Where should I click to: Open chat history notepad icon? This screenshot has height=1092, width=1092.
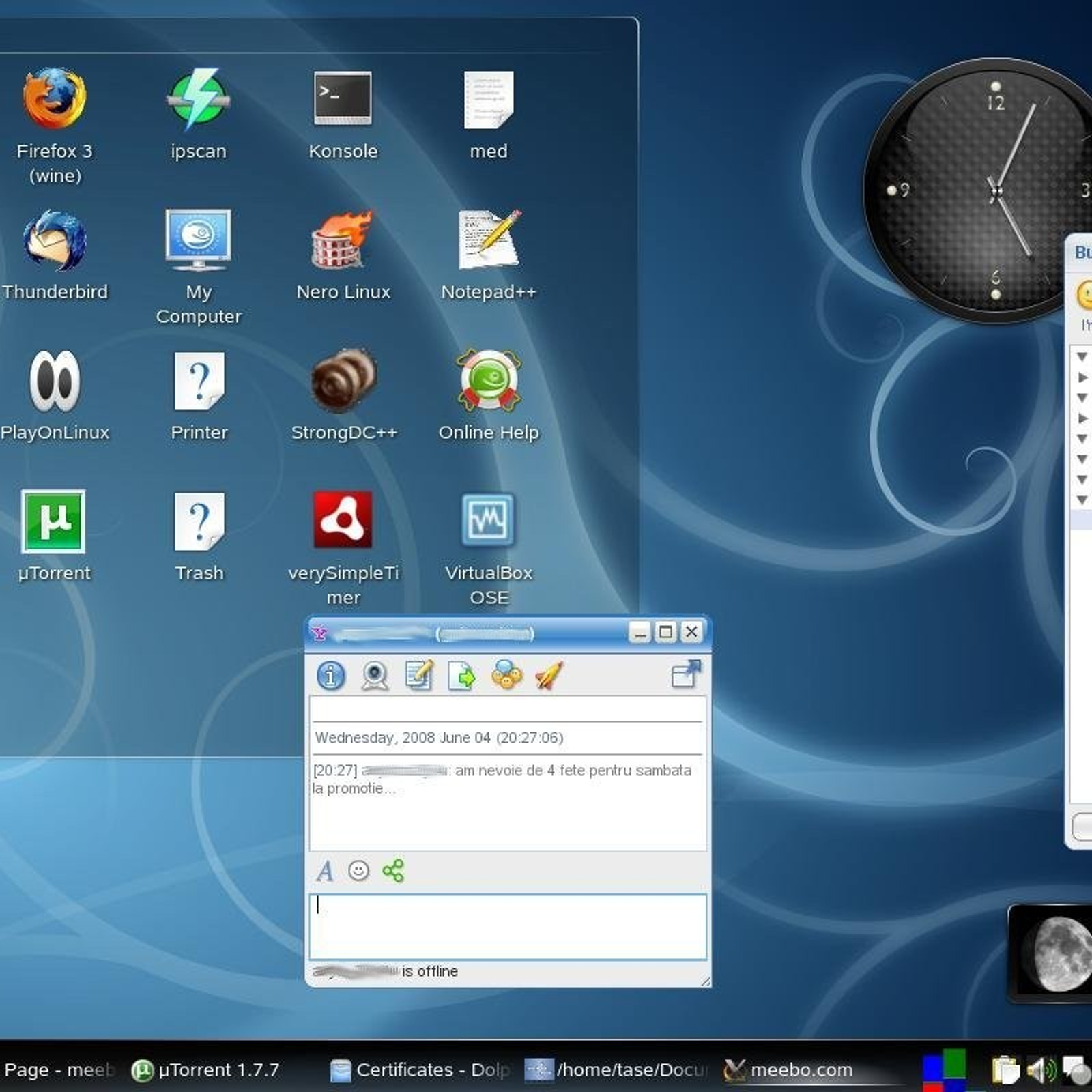(x=419, y=676)
